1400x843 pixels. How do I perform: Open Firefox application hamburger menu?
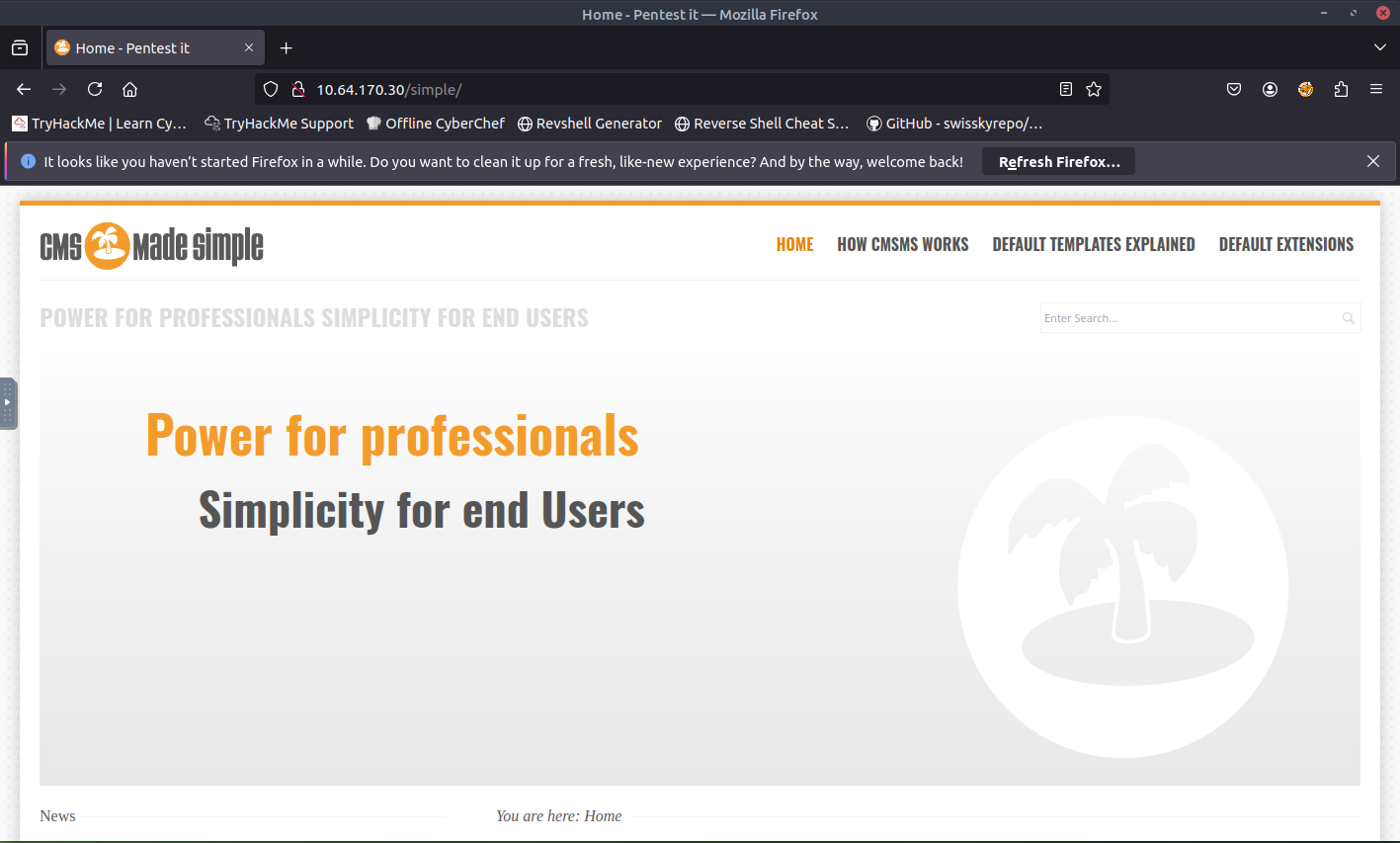[1375, 89]
